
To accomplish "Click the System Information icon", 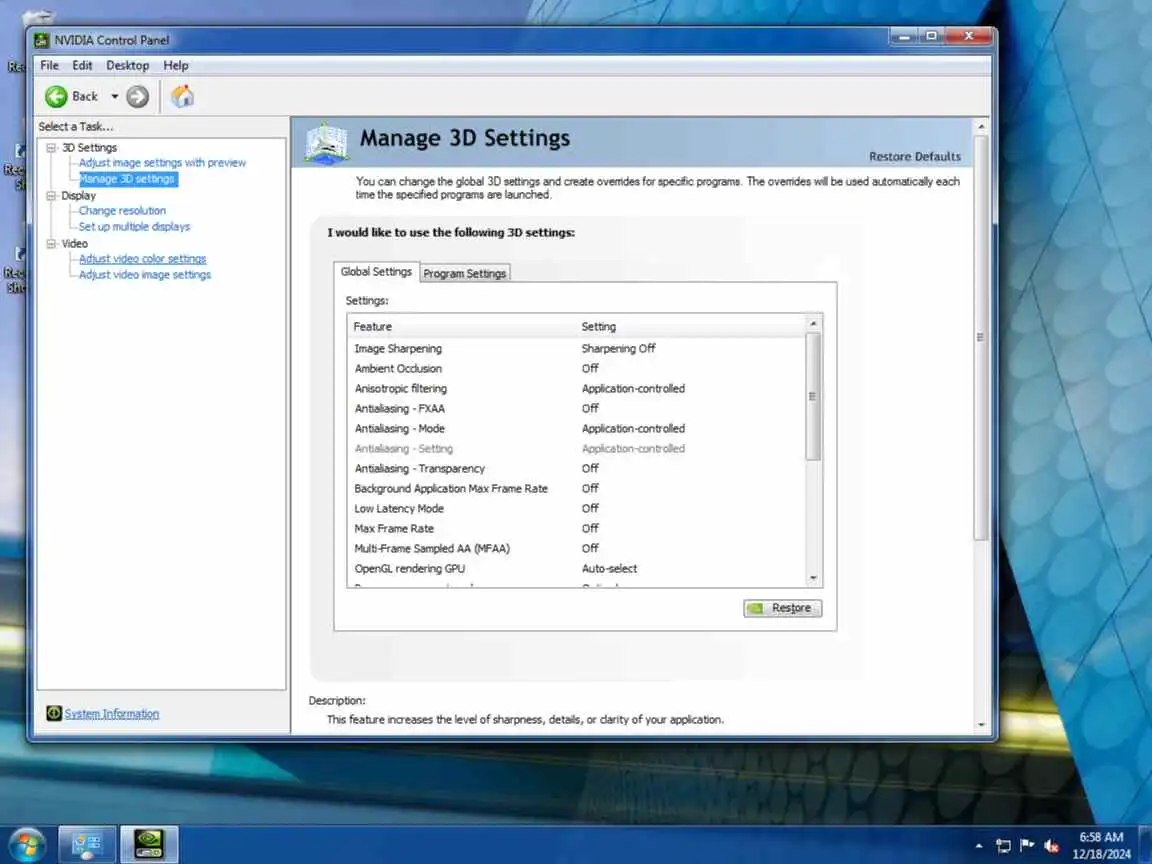I will point(54,713).
